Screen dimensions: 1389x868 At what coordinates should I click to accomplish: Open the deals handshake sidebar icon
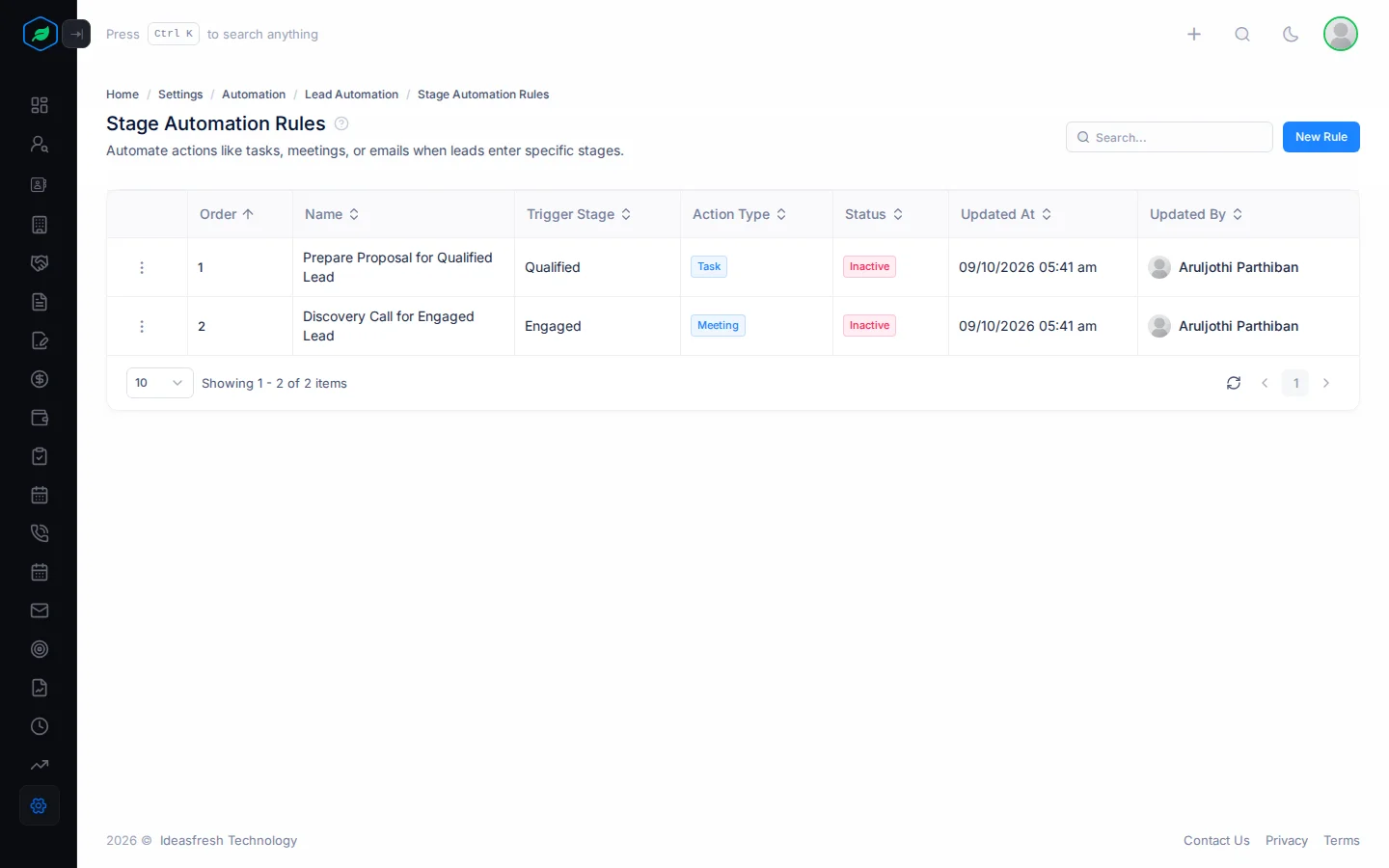tap(40, 263)
